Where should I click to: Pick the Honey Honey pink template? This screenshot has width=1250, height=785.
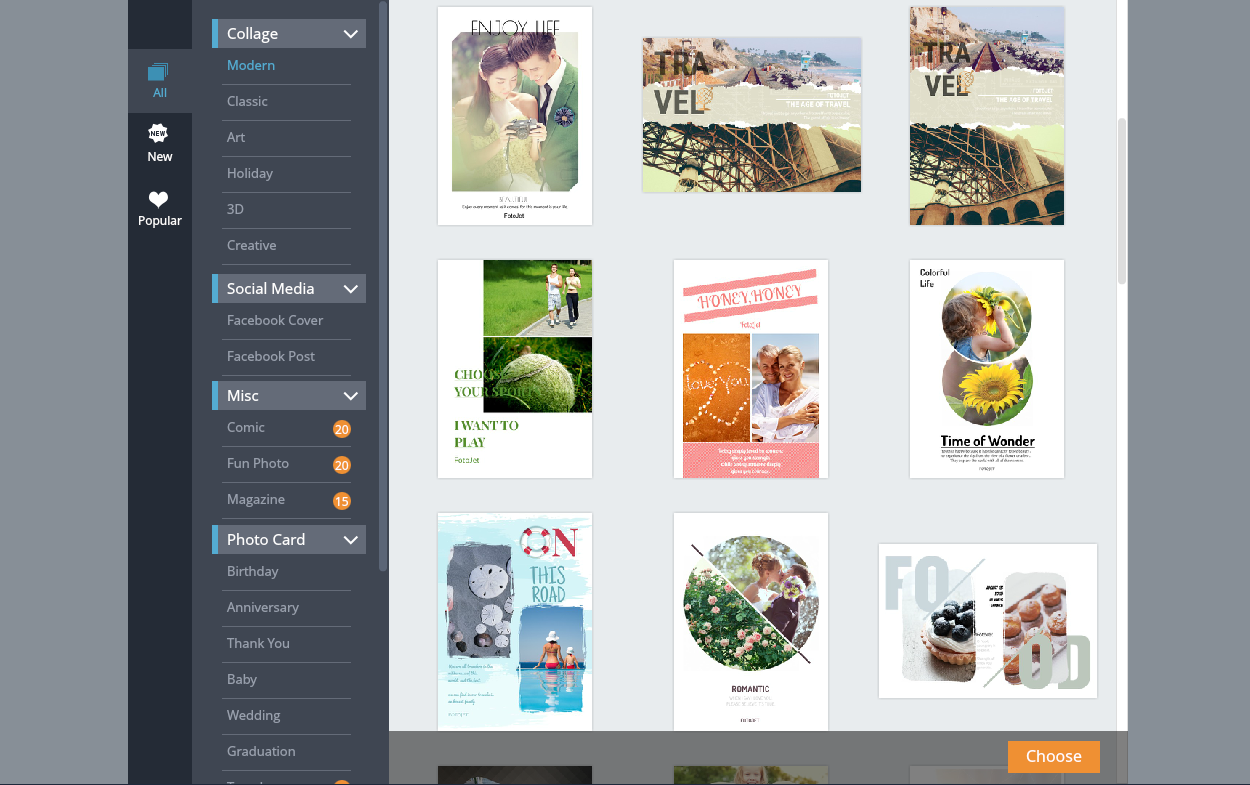751,369
